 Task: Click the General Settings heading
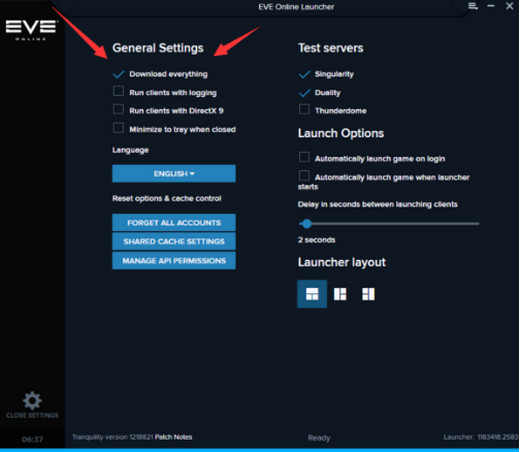(158, 48)
